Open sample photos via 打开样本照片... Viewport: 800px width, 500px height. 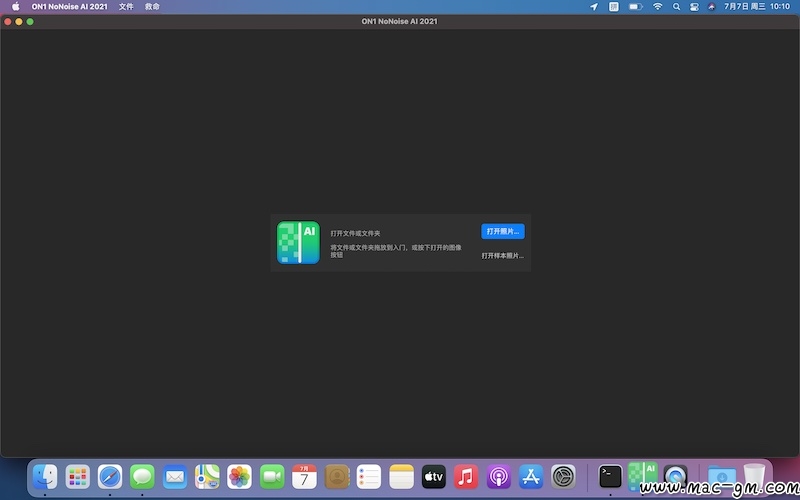click(503, 256)
